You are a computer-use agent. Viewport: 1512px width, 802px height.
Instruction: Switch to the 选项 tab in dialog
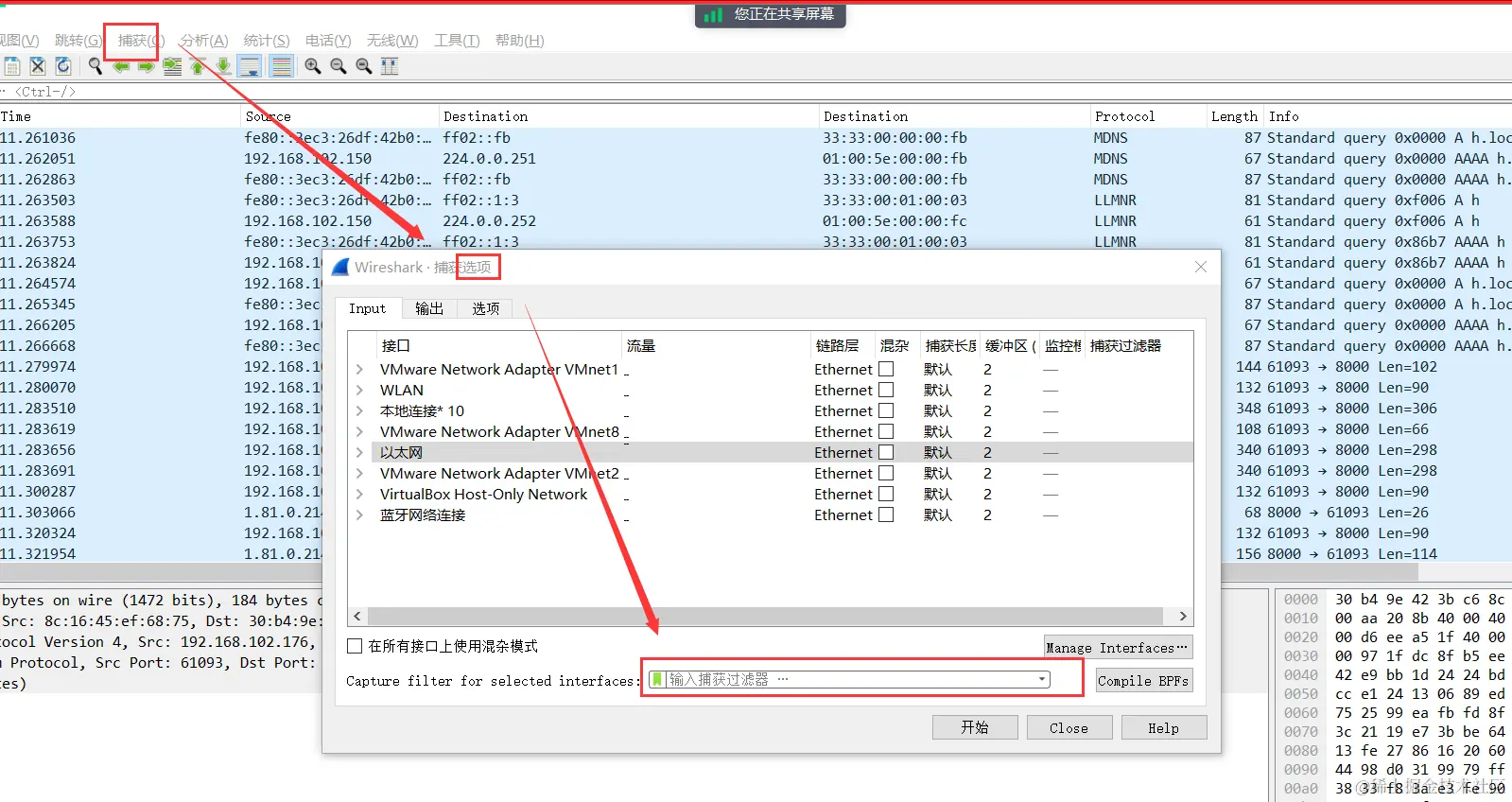tap(486, 308)
